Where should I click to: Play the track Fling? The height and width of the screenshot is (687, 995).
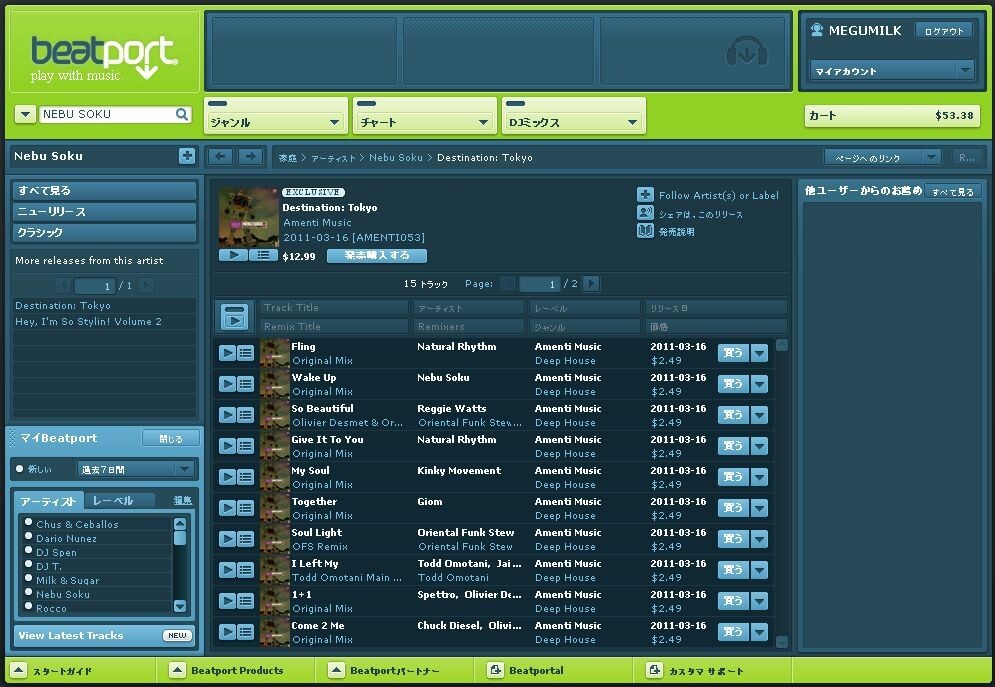(x=227, y=353)
